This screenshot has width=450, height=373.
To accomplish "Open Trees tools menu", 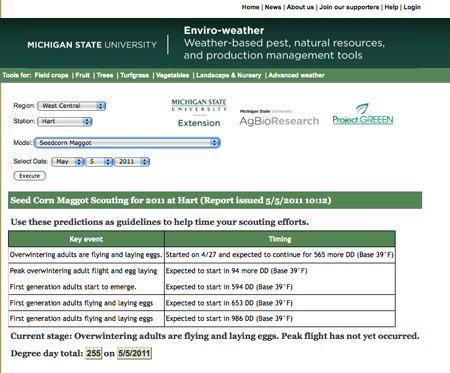I will point(105,75).
